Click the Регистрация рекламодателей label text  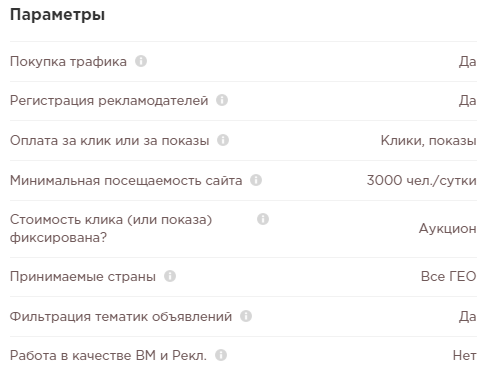click(x=109, y=101)
